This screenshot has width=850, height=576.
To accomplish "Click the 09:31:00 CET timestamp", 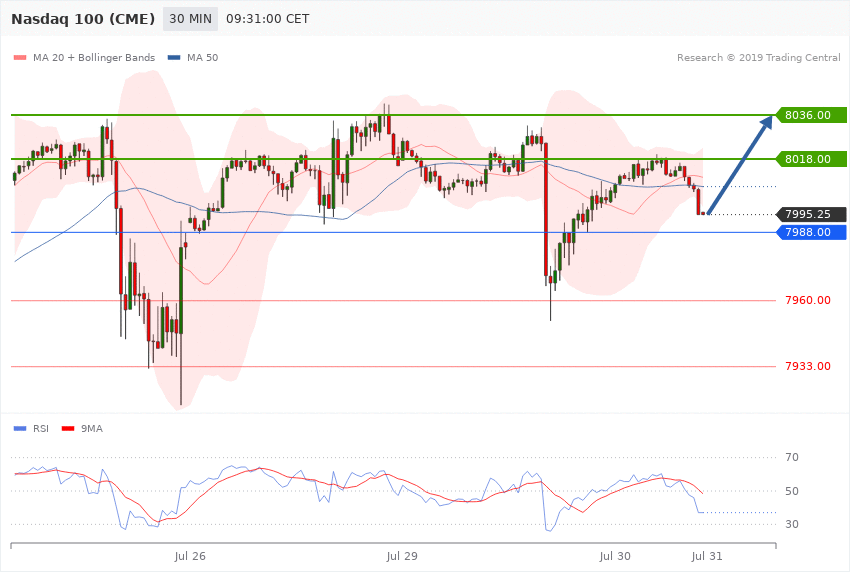I will pos(268,19).
